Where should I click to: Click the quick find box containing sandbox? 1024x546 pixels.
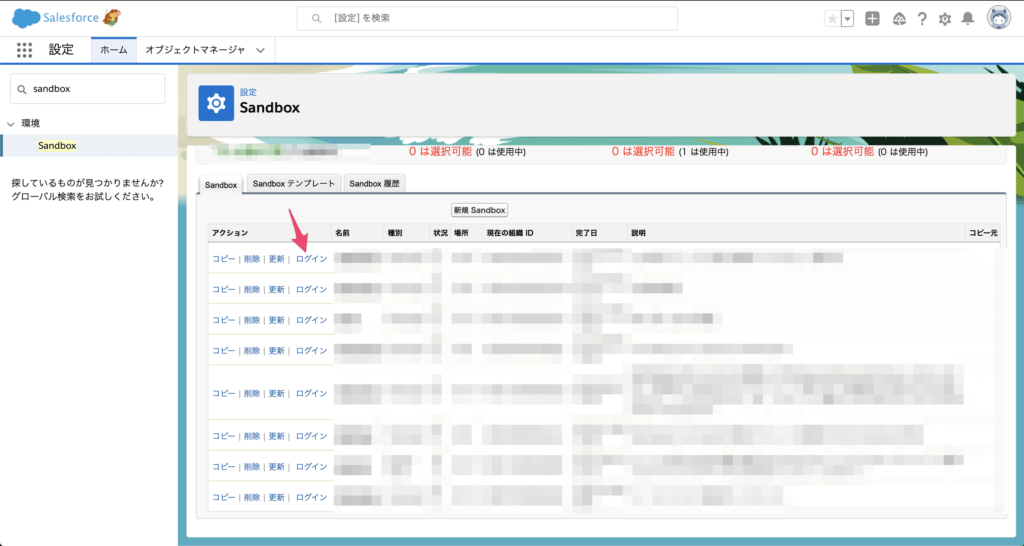point(87,88)
